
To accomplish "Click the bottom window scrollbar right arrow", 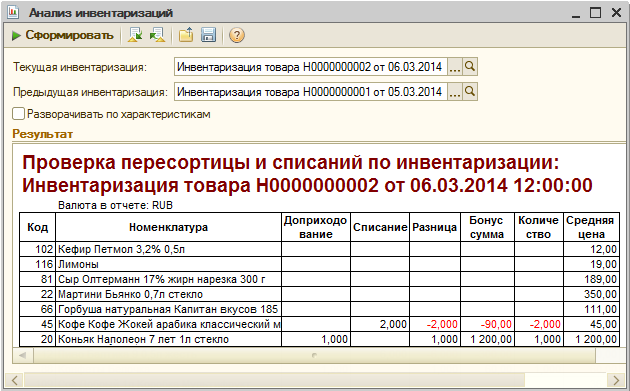I will tap(616, 380).
